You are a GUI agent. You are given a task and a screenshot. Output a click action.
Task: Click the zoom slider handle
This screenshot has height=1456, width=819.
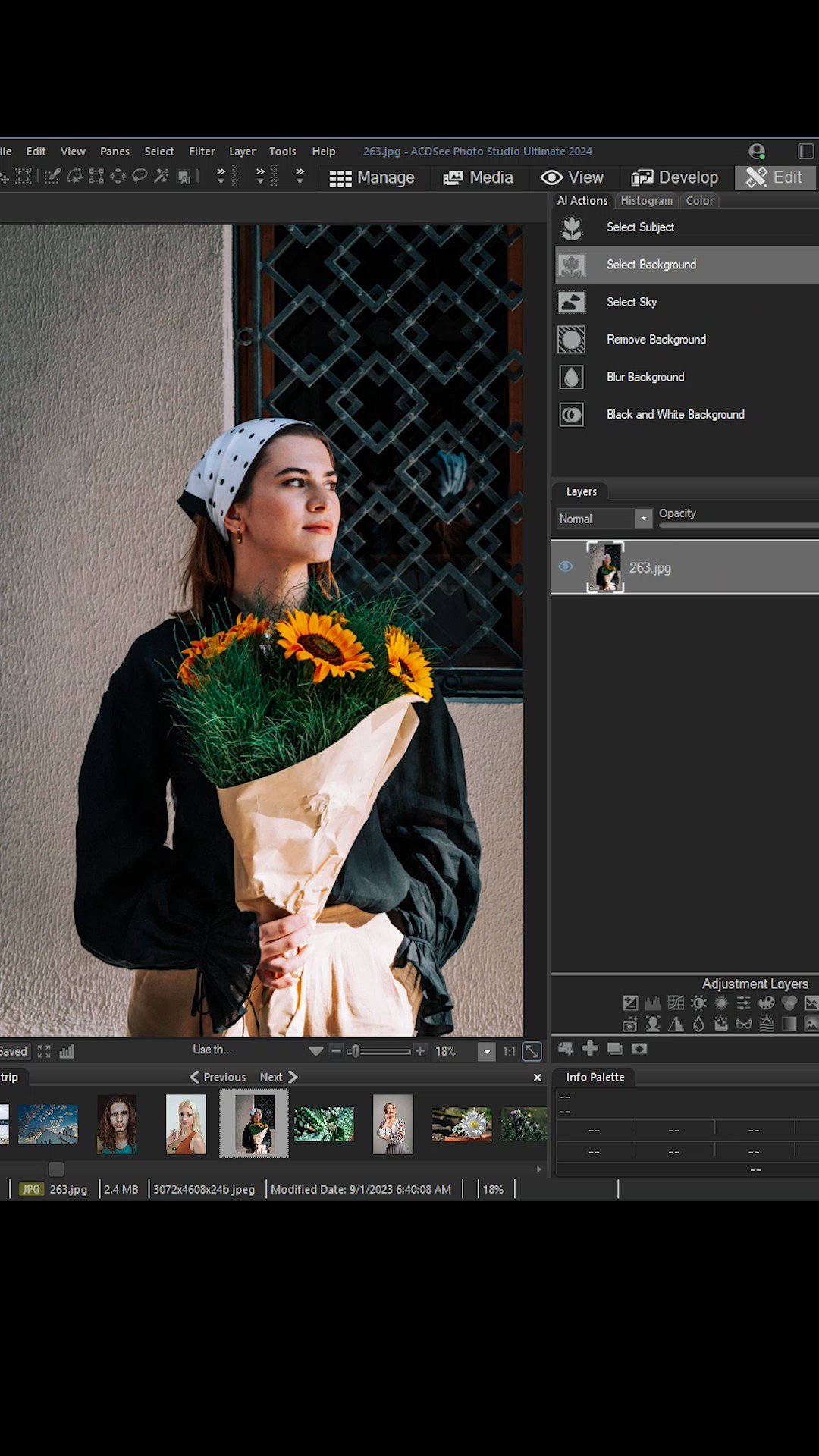[353, 1051]
